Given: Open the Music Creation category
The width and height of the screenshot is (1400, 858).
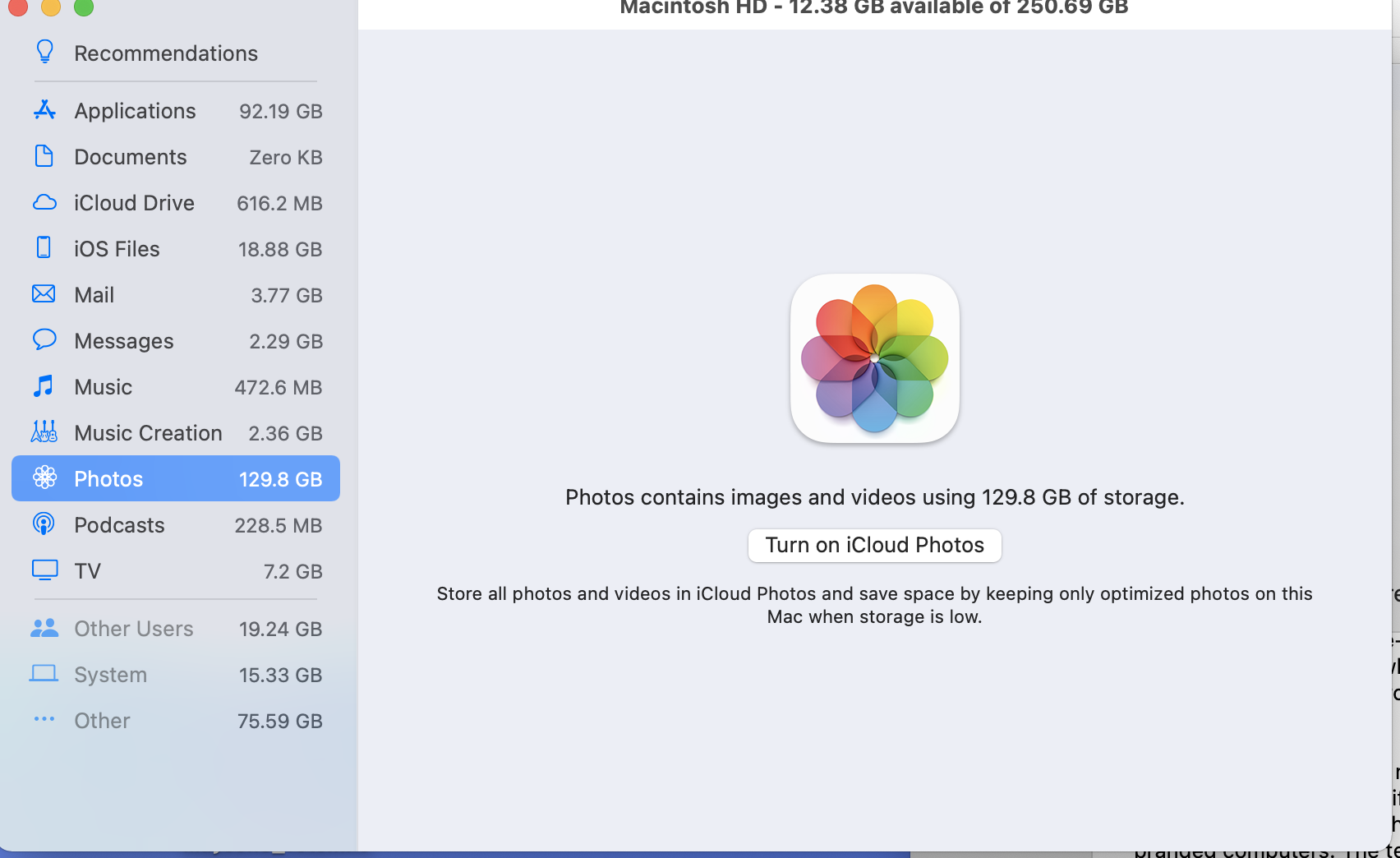Looking at the screenshot, I should [176, 432].
